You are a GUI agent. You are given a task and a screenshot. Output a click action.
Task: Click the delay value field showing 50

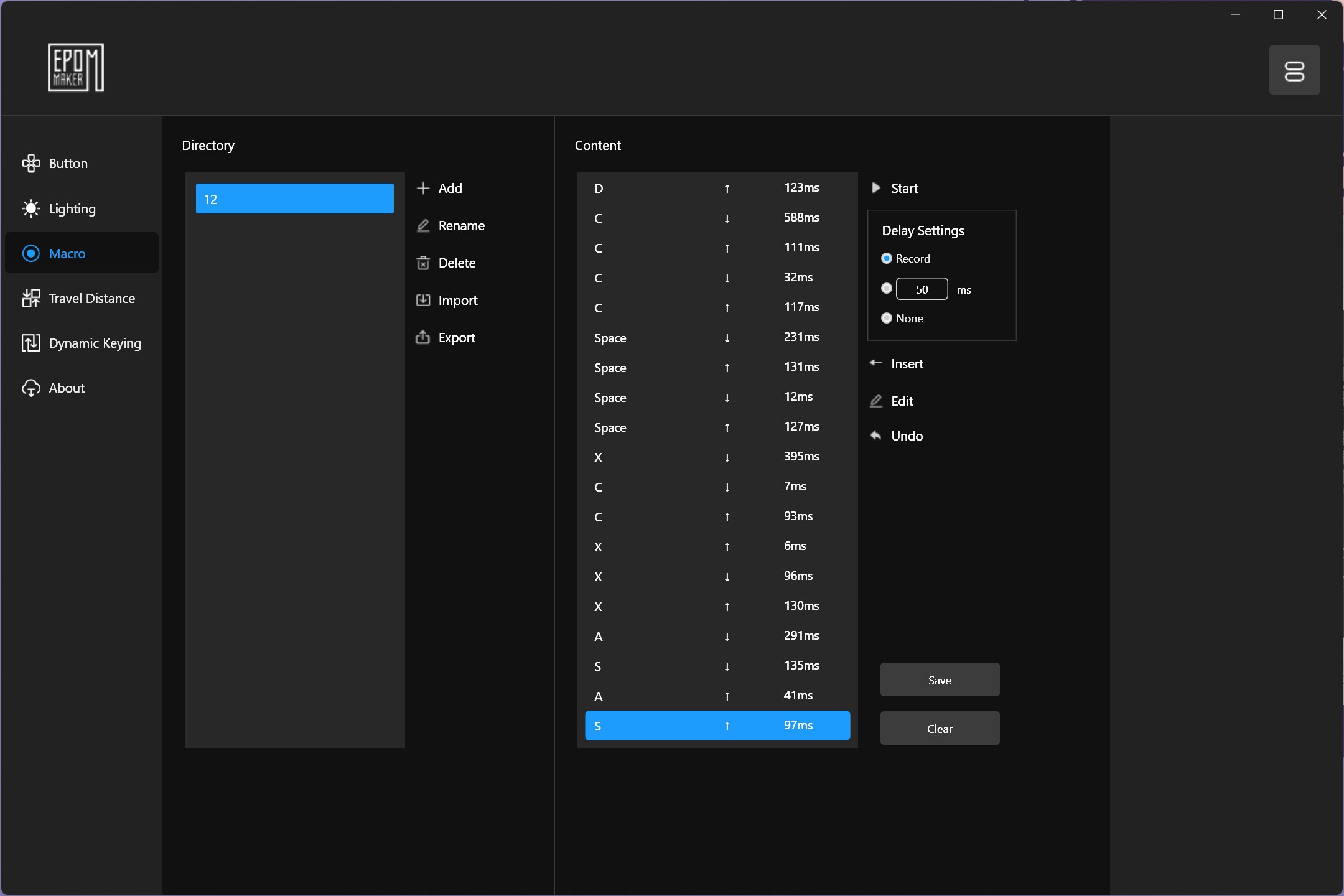coord(922,289)
